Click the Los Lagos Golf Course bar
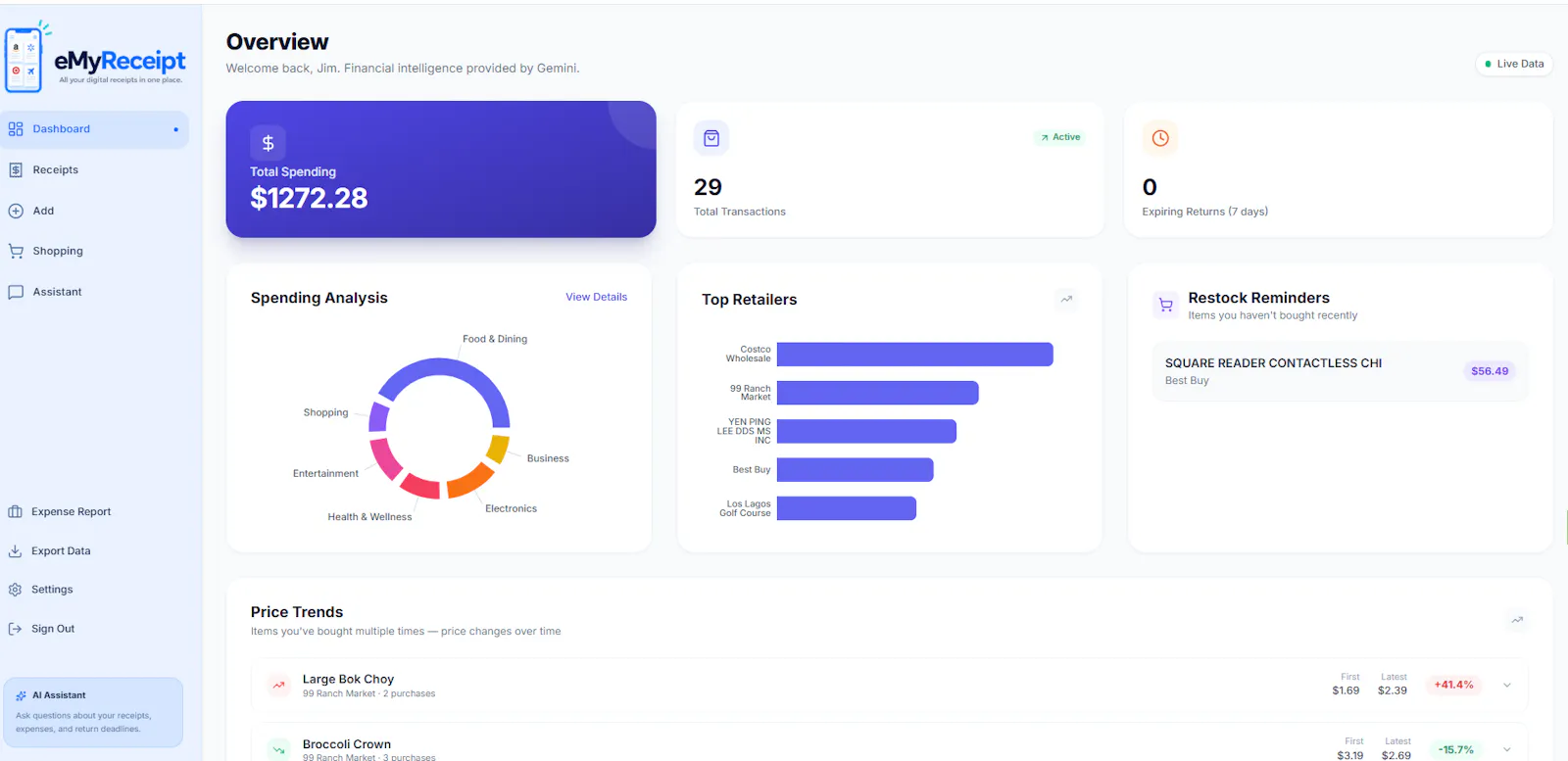The image size is (1568, 761). pos(847,508)
